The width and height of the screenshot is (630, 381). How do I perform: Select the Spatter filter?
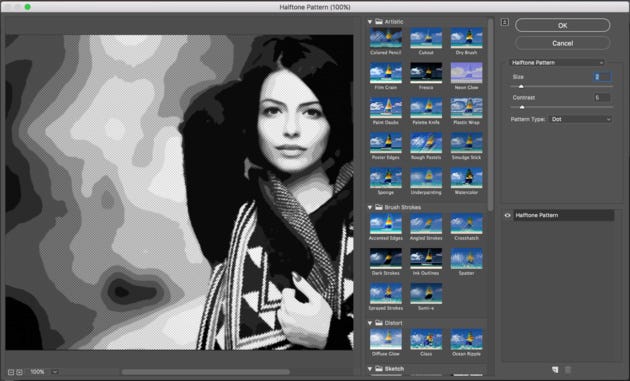pyautogui.click(x=466, y=258)
